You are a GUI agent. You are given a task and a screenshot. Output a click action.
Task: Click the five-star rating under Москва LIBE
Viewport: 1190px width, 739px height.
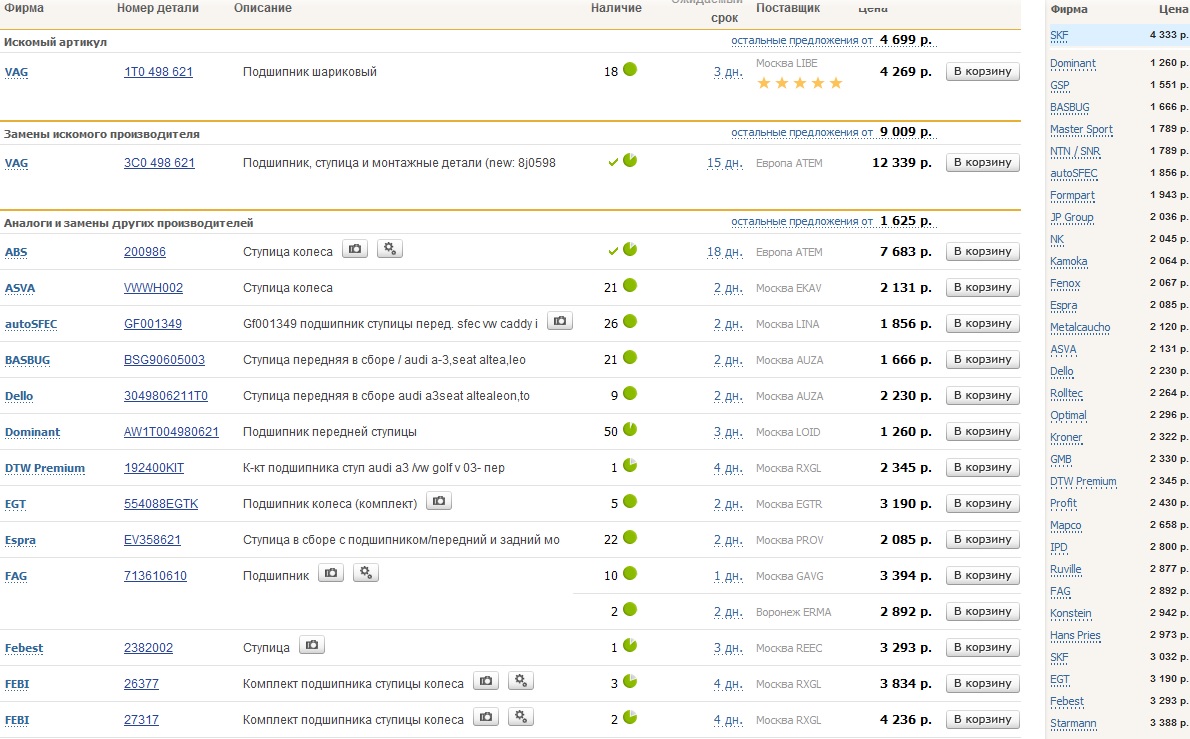799,83
